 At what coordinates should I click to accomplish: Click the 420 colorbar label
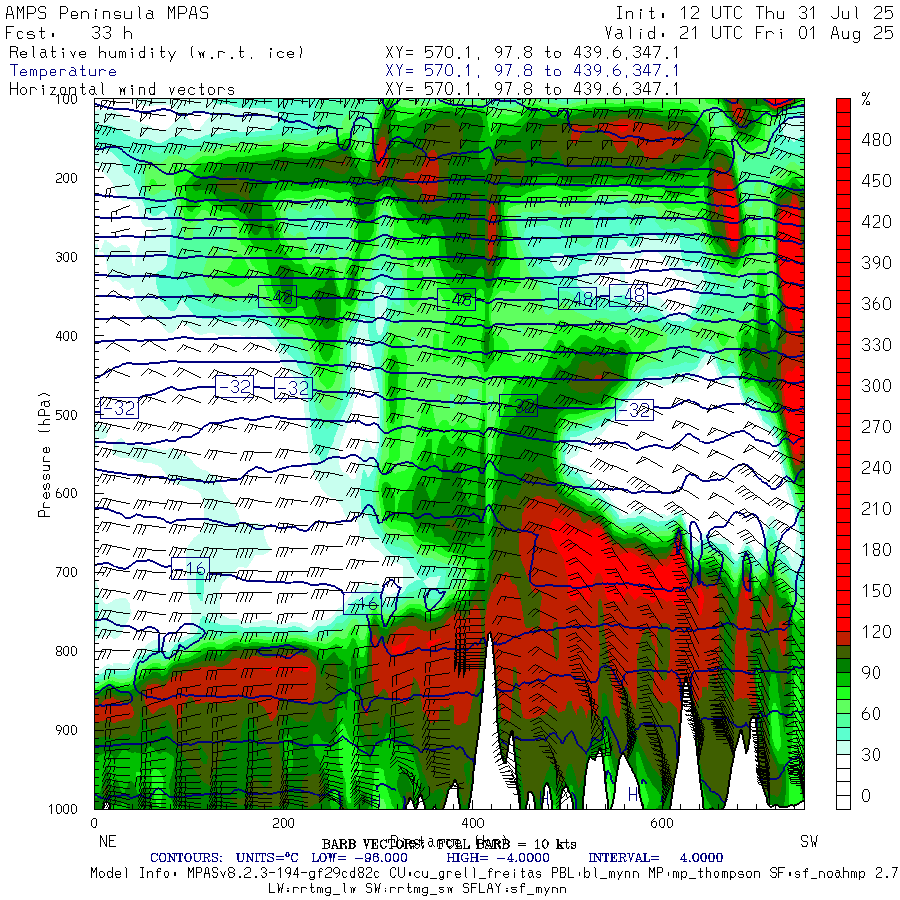876,222
